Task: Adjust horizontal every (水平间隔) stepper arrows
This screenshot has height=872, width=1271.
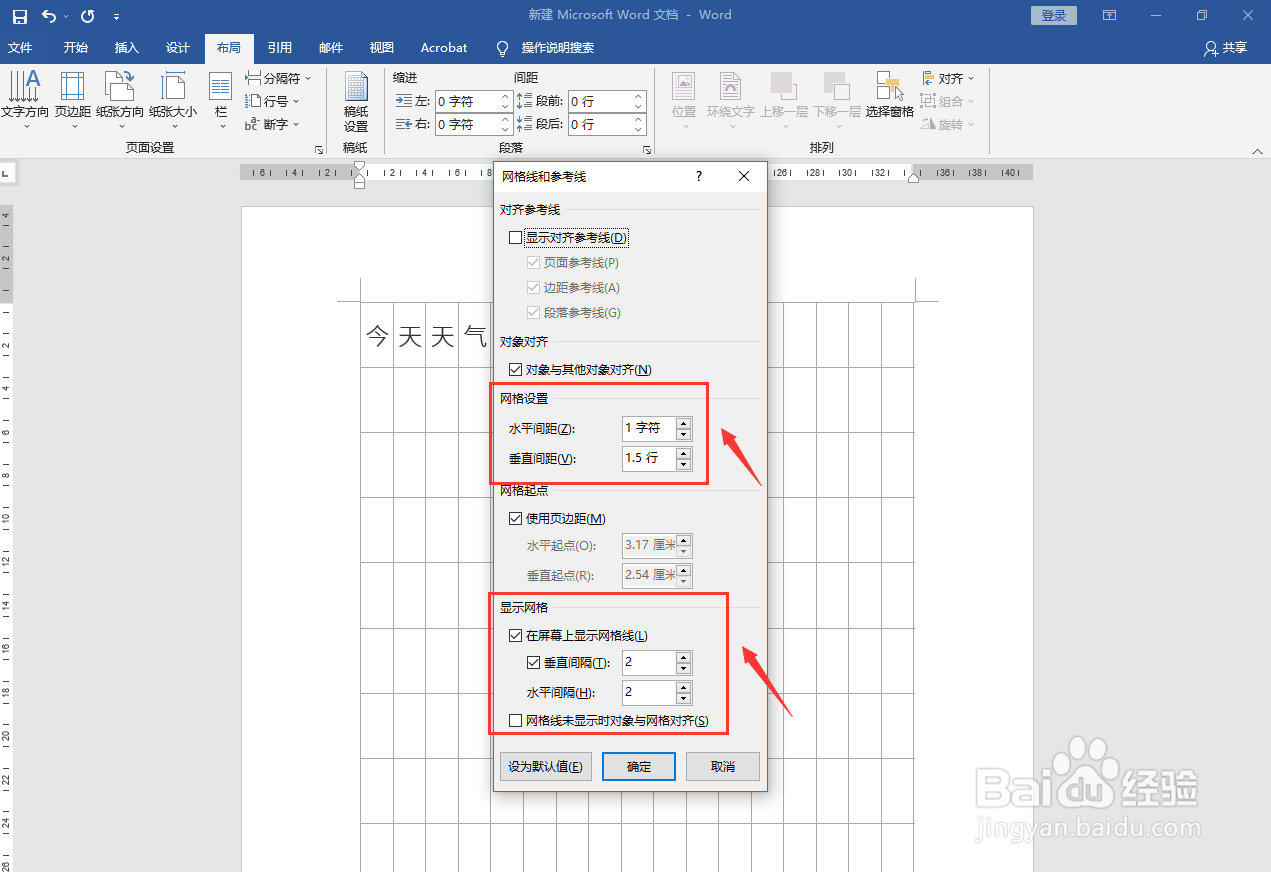Action: click(x=683, y=693)
